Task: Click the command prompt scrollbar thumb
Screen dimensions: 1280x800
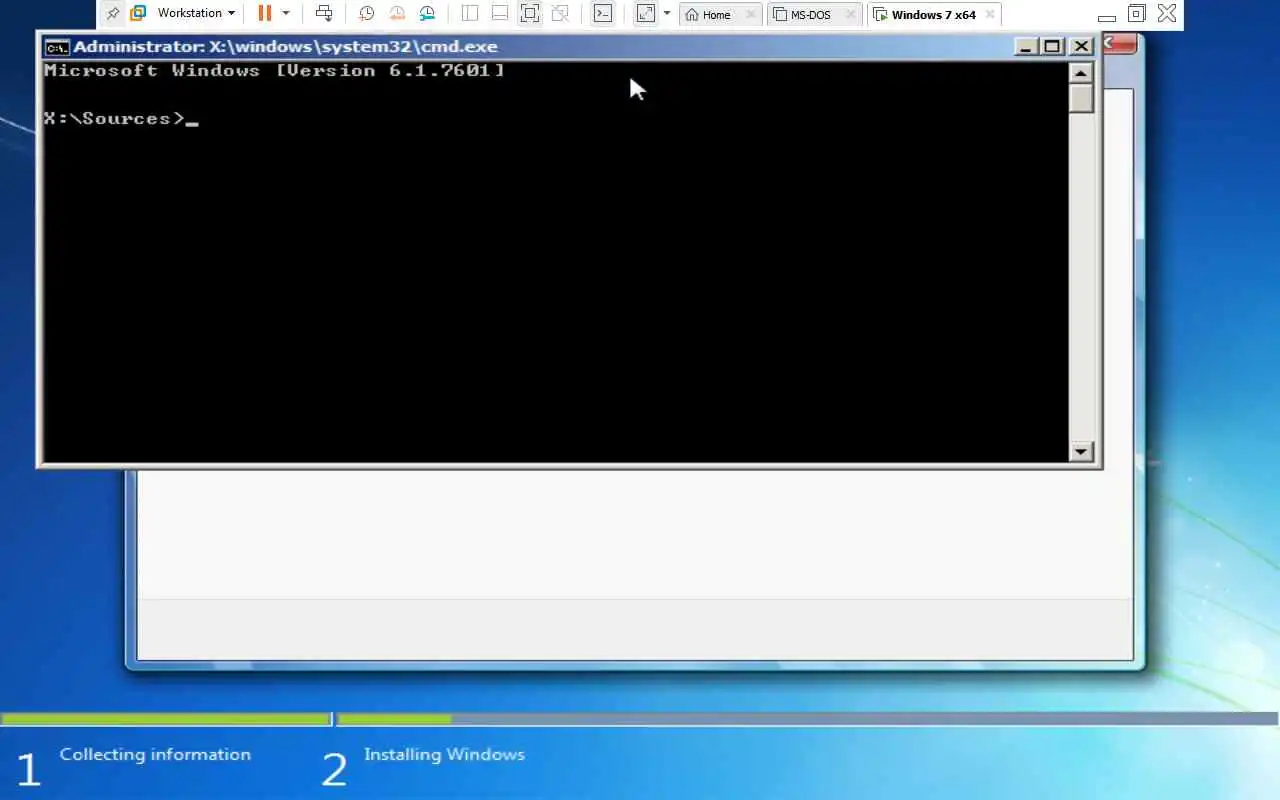Action: tap(1081, 99)
